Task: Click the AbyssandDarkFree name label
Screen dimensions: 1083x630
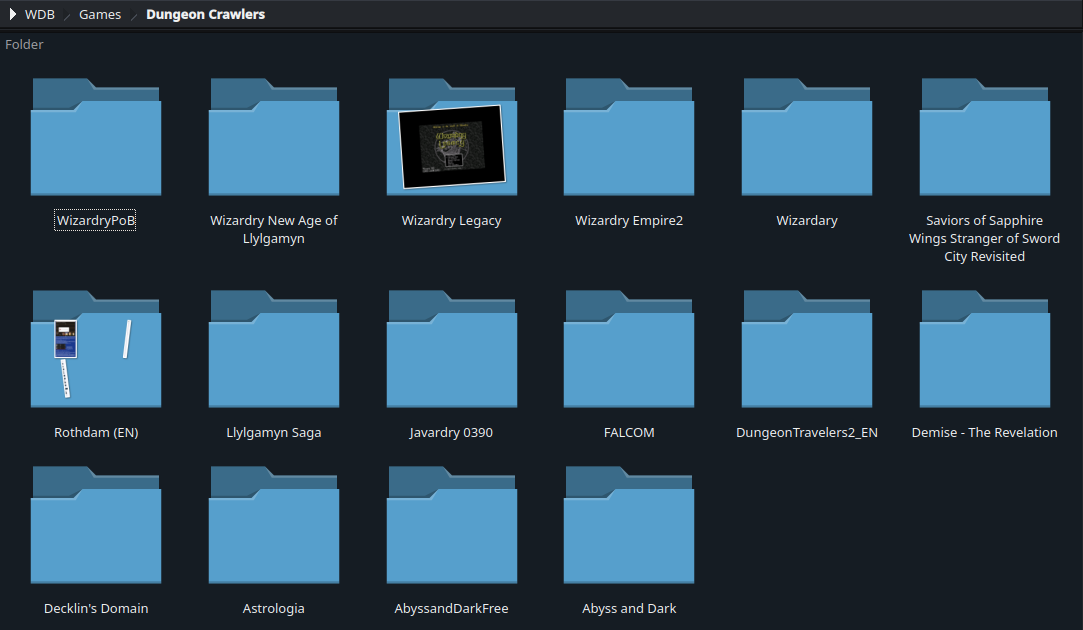Action: 451,609
